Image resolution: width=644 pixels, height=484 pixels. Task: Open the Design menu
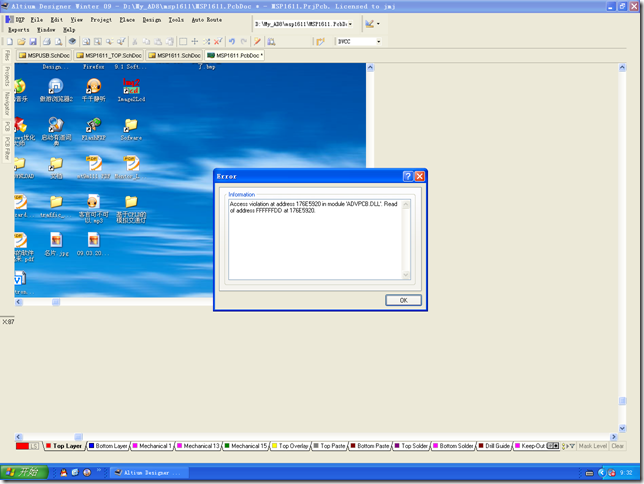click(152, 19)
